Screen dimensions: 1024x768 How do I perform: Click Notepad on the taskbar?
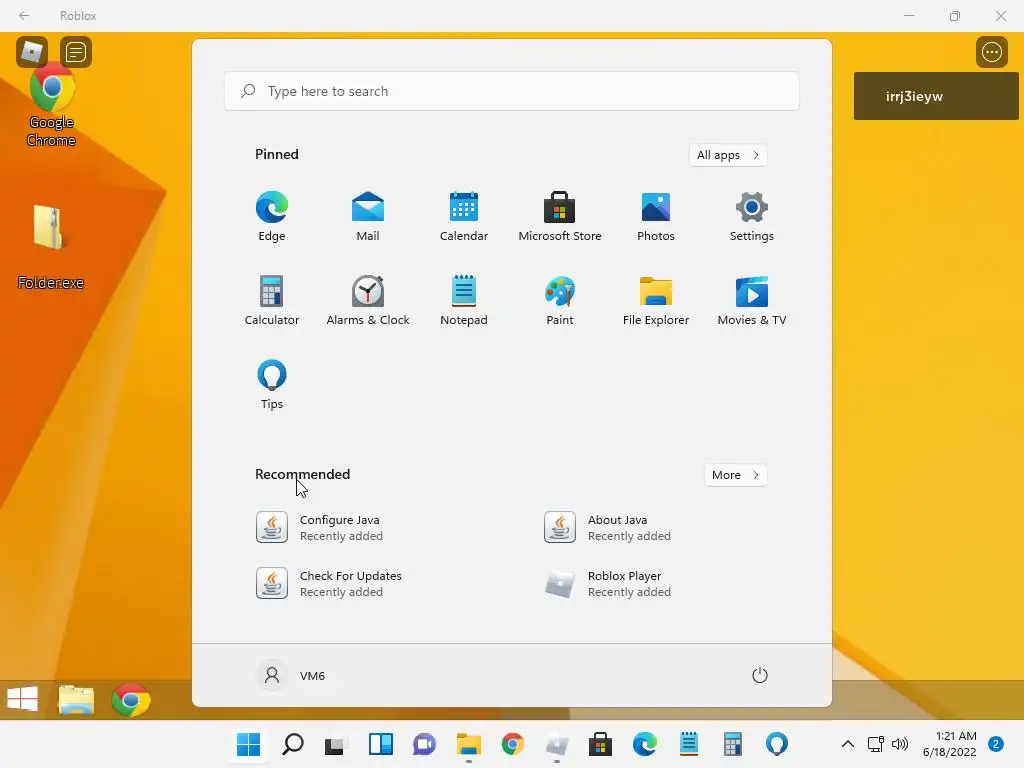pos(688,744)
